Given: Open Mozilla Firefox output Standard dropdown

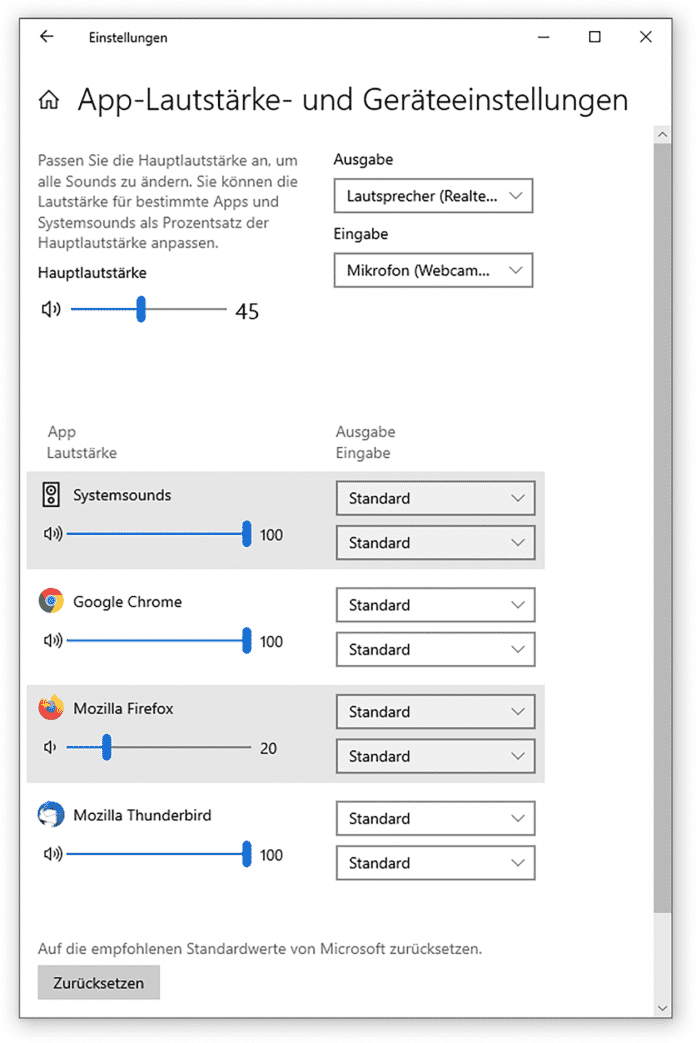Looking at the screenshot, I should coord(435,712).
